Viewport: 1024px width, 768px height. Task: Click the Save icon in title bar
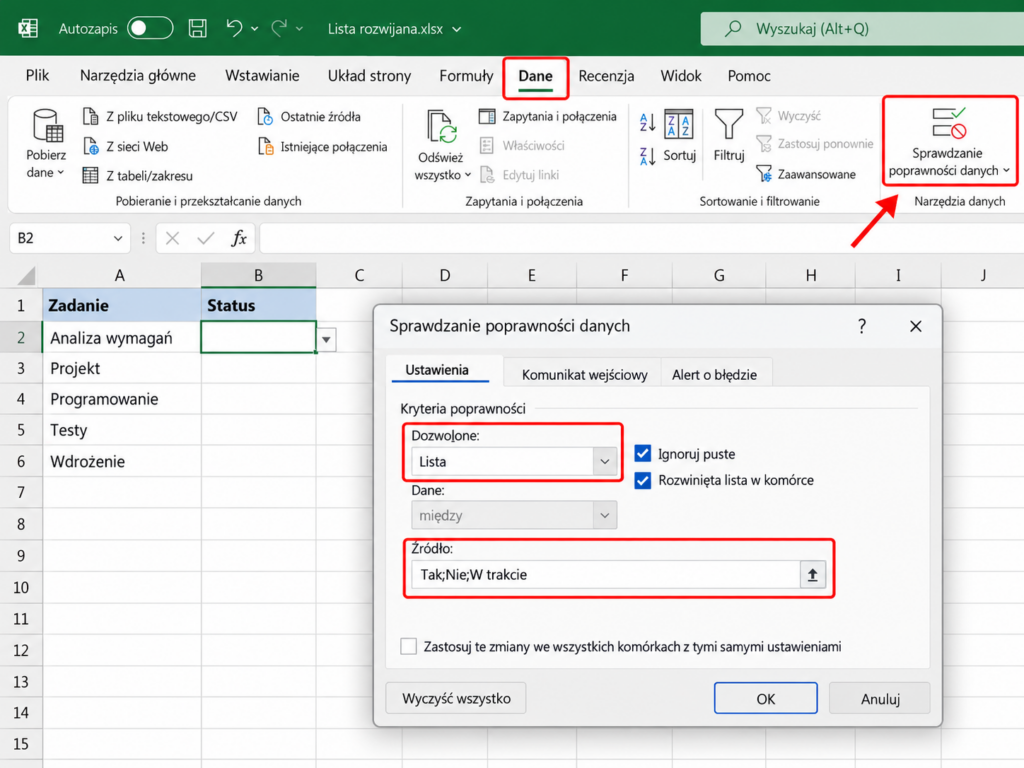pos(197,28)
